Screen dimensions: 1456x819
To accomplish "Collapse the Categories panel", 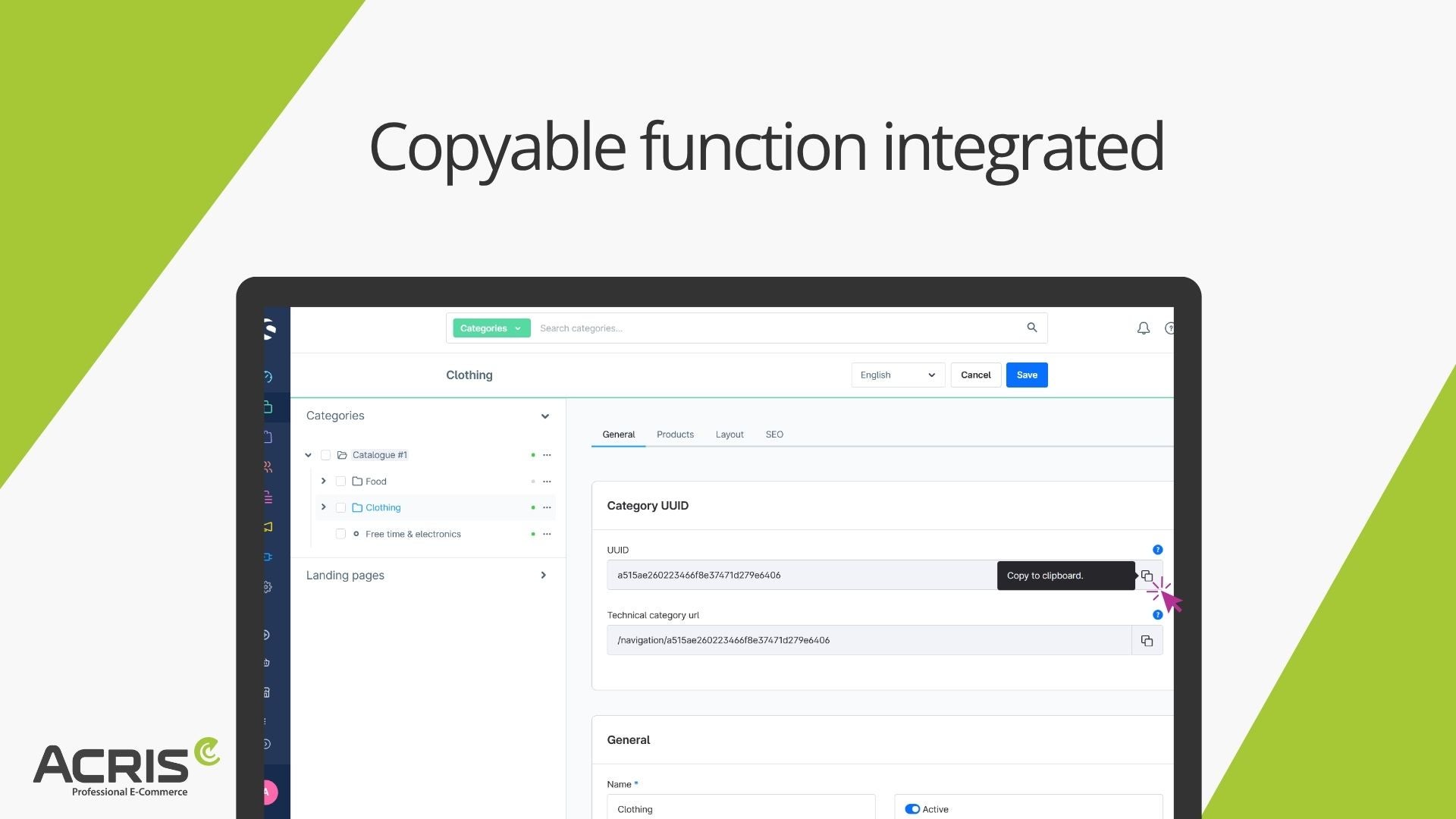I will [544, 416].
